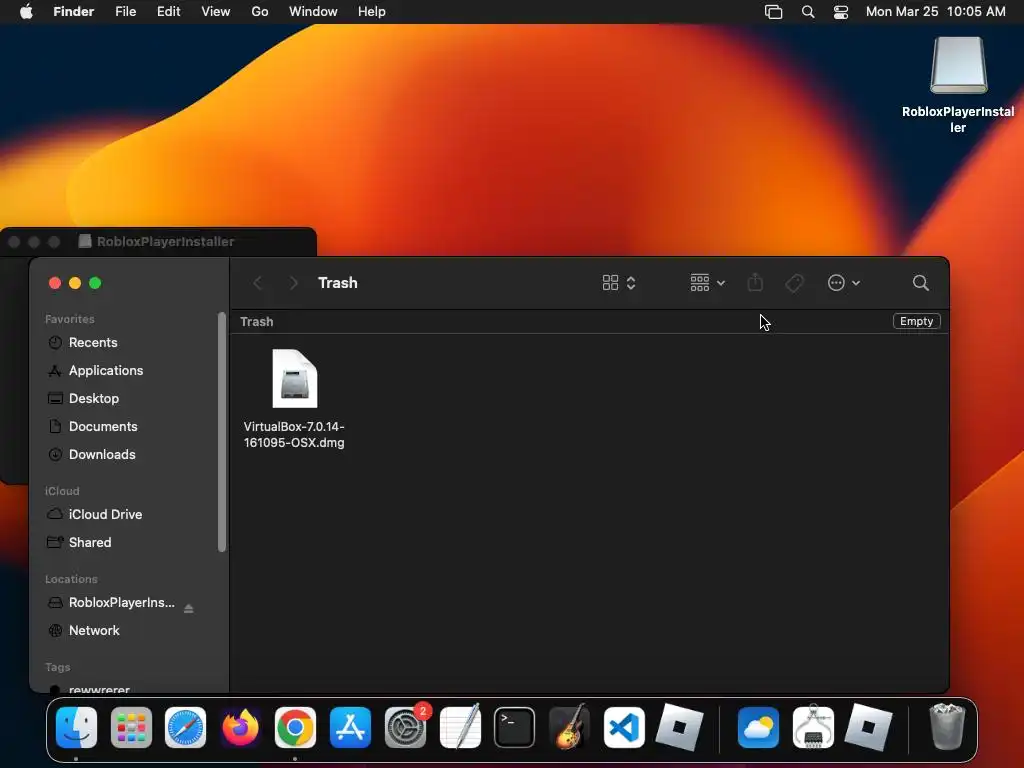Eject the RobloxPlayerInstaller volume
Screen dimensions: 1024x768
(x=189, y=609)
